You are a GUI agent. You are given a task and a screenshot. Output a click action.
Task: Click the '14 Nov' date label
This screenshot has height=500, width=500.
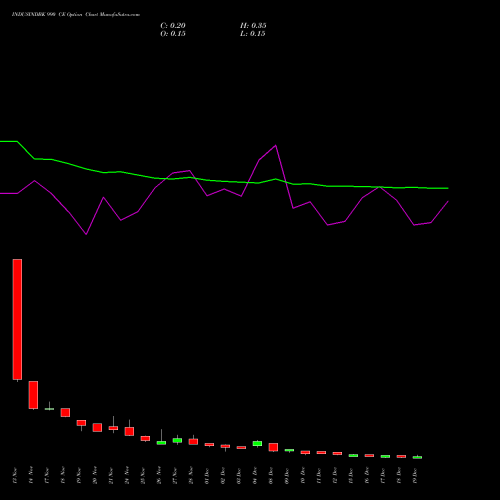point(31,476)
